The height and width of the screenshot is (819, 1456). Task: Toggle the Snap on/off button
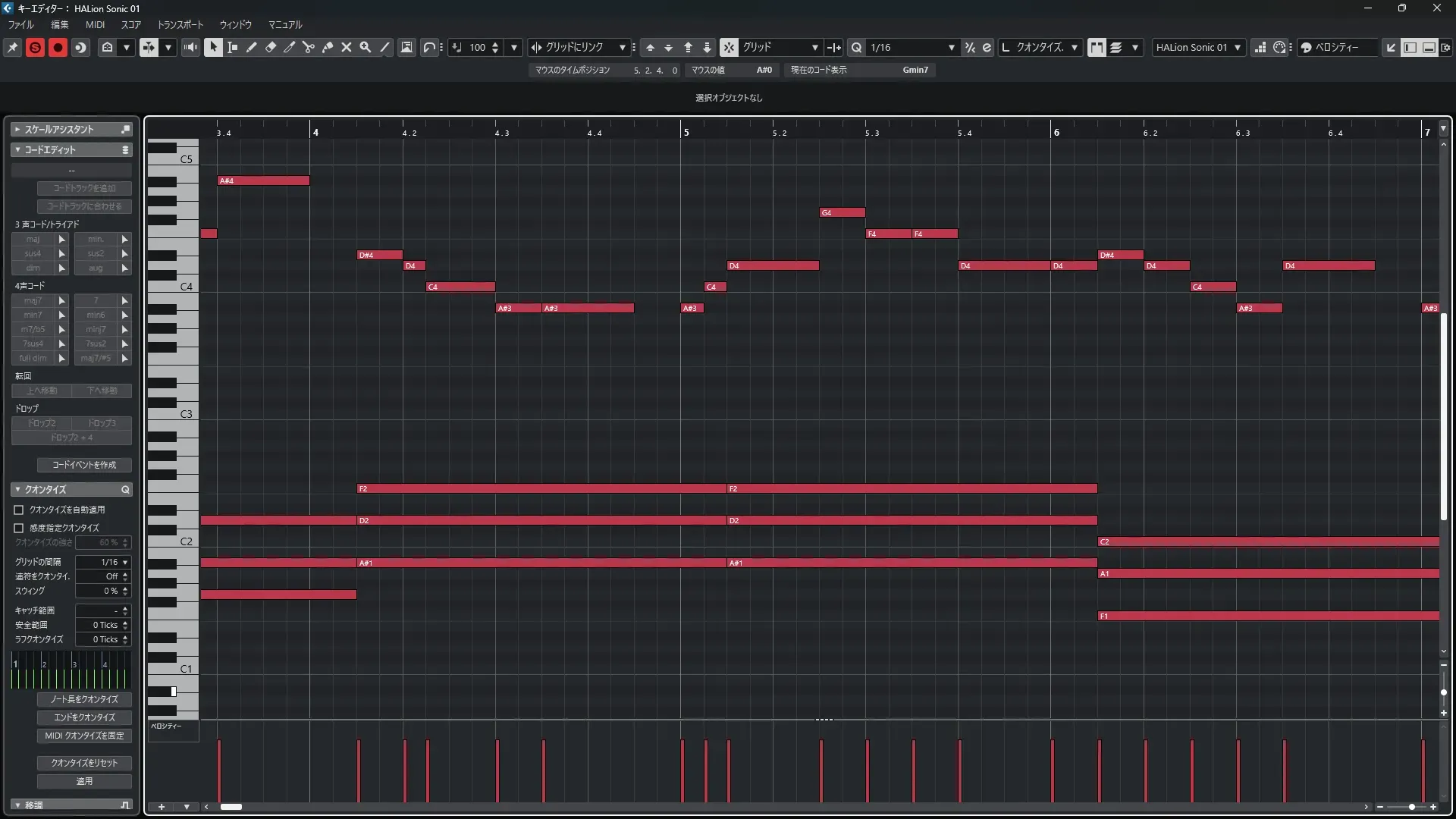click(x=728, y=47)
